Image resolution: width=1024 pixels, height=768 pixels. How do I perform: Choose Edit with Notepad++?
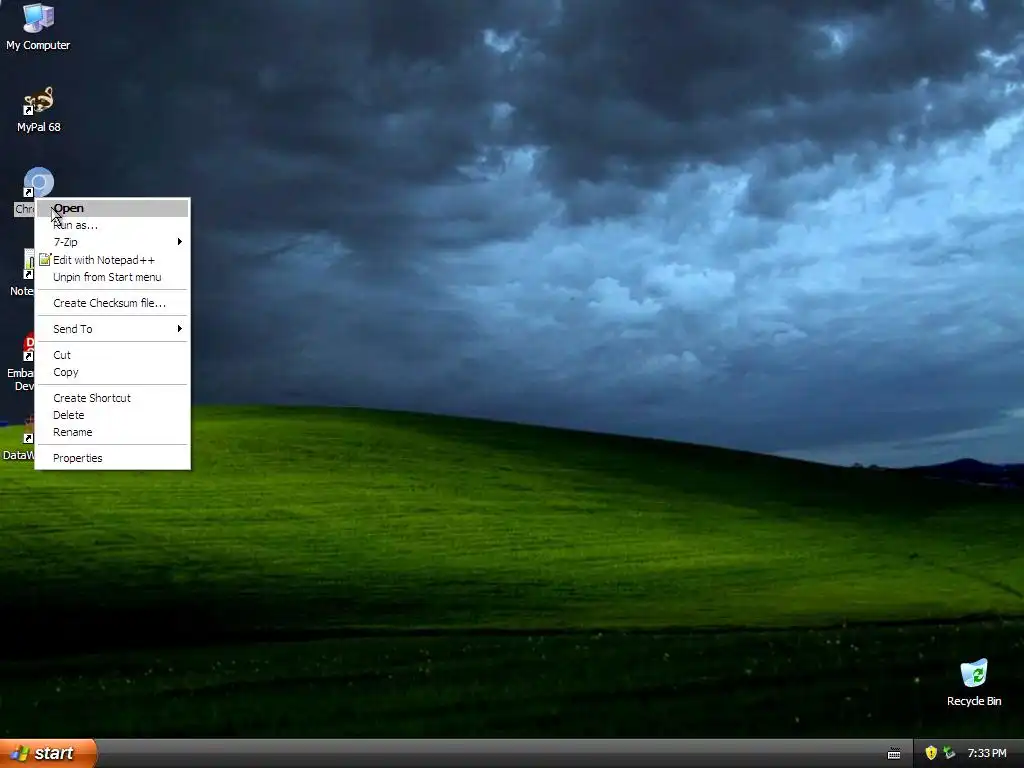112,260
